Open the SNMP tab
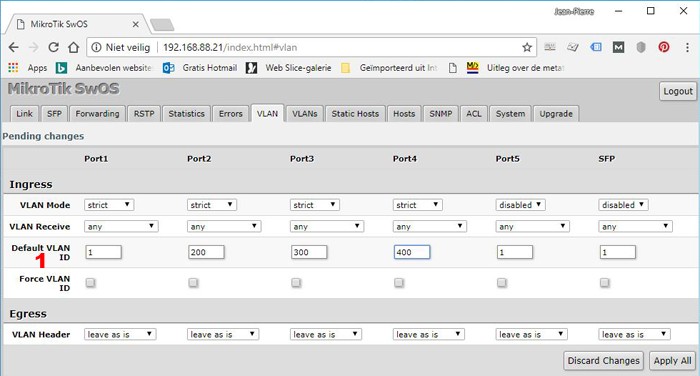 pyautogui.click(x=441, y=114)
